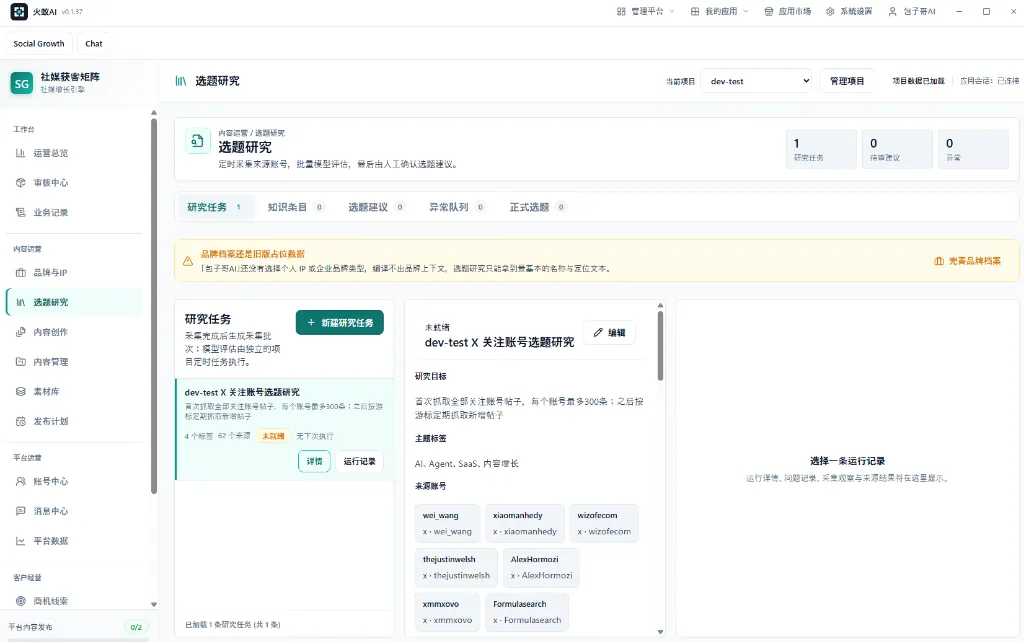Click the 商机线索 target icon

pos(20,601)
